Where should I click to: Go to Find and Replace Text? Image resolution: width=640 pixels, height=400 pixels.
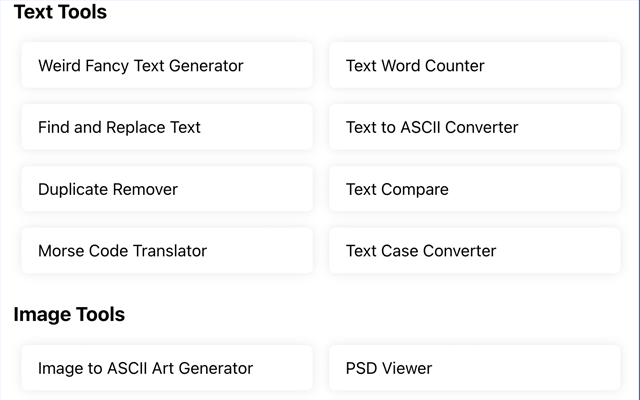point(120,128)
